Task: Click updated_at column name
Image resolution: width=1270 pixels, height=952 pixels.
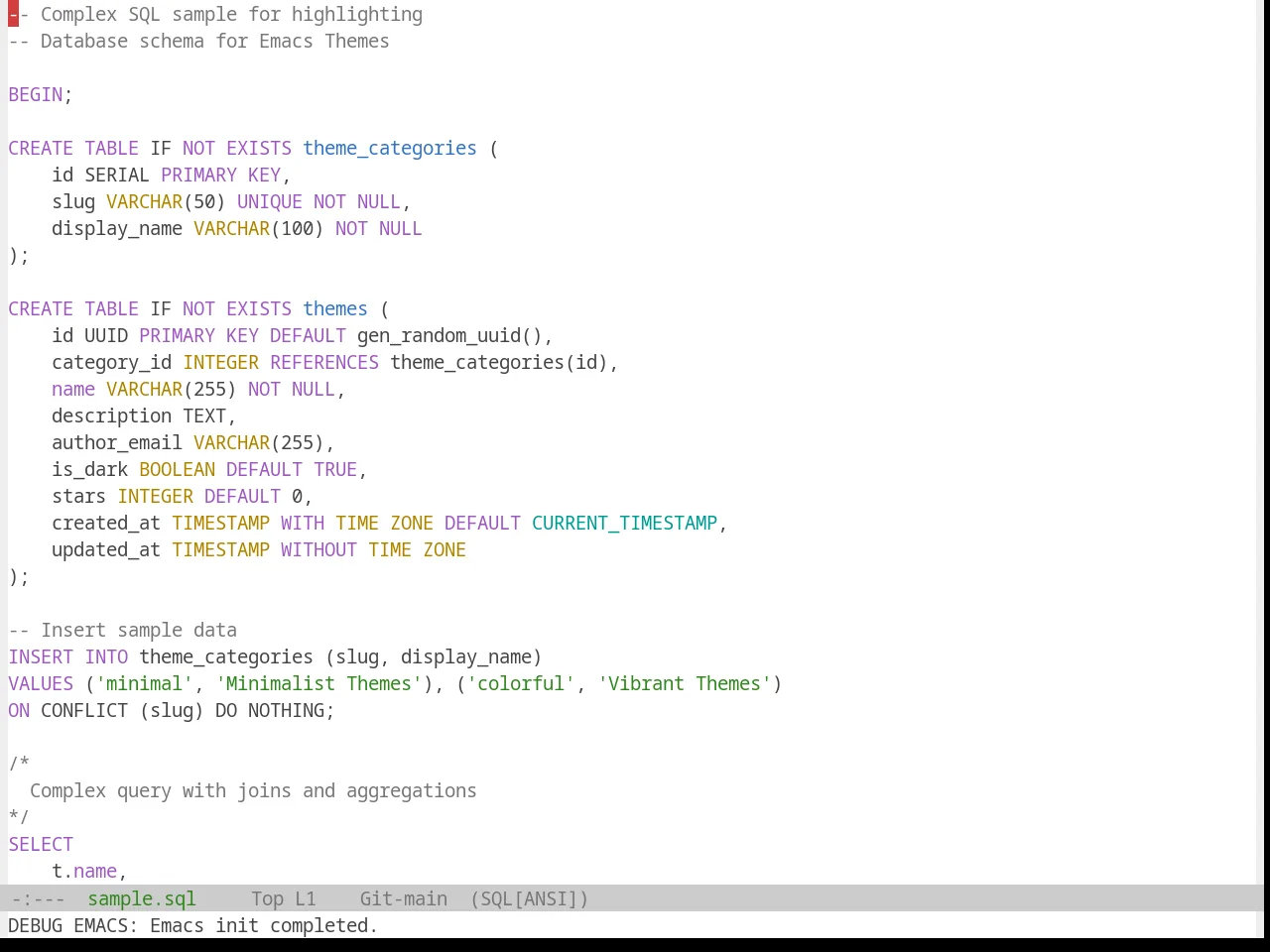Action: (106, 550)
